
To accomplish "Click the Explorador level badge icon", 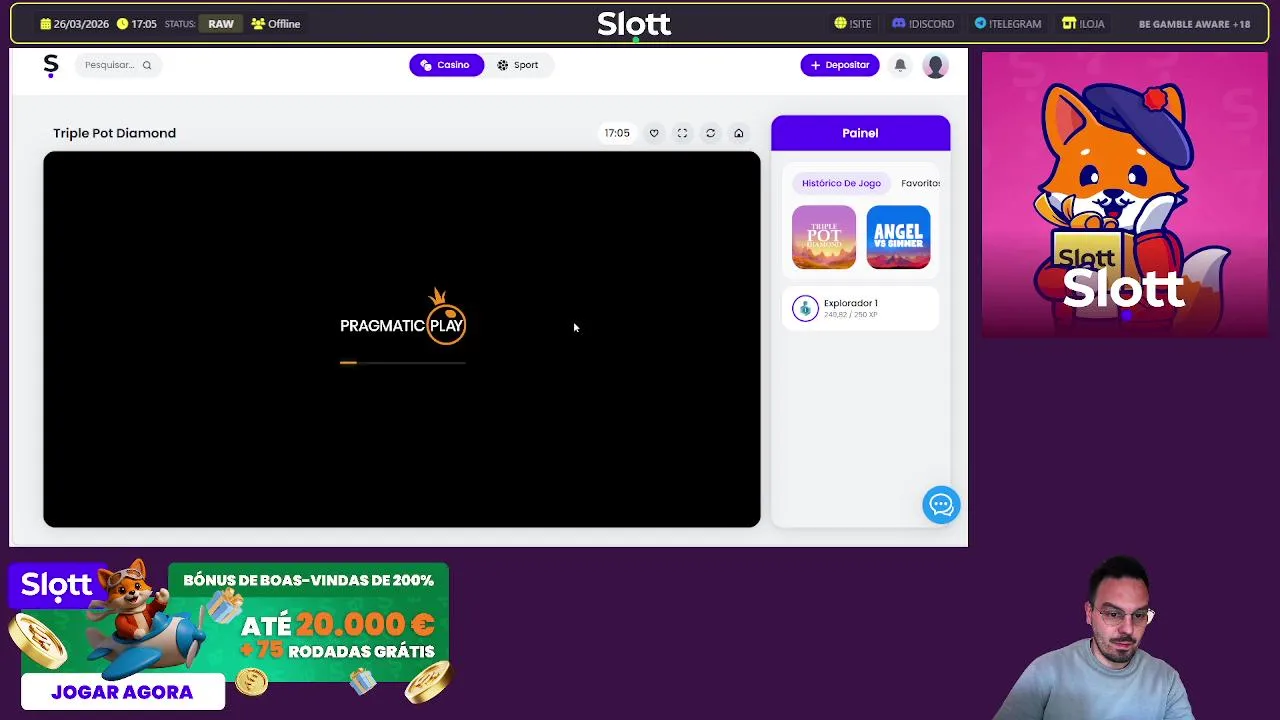I will pyautogui.click(x=805, y=308).
